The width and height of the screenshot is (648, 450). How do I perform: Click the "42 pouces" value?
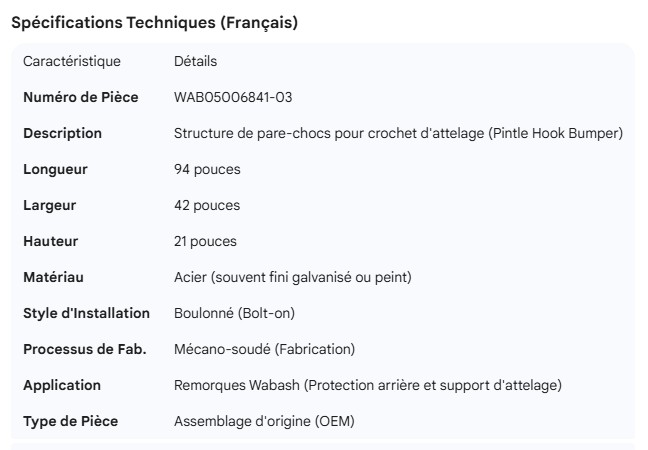click(x=207, y=206)
